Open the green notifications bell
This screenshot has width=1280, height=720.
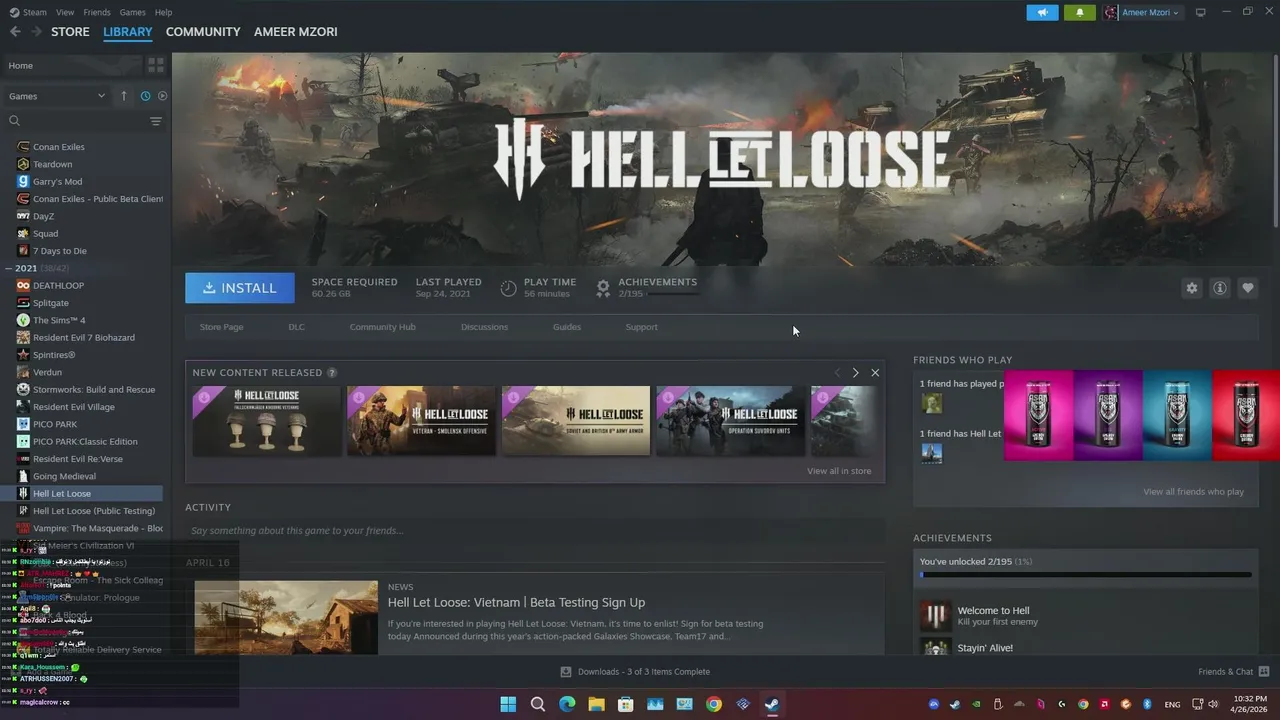(x=1079, y=12)
